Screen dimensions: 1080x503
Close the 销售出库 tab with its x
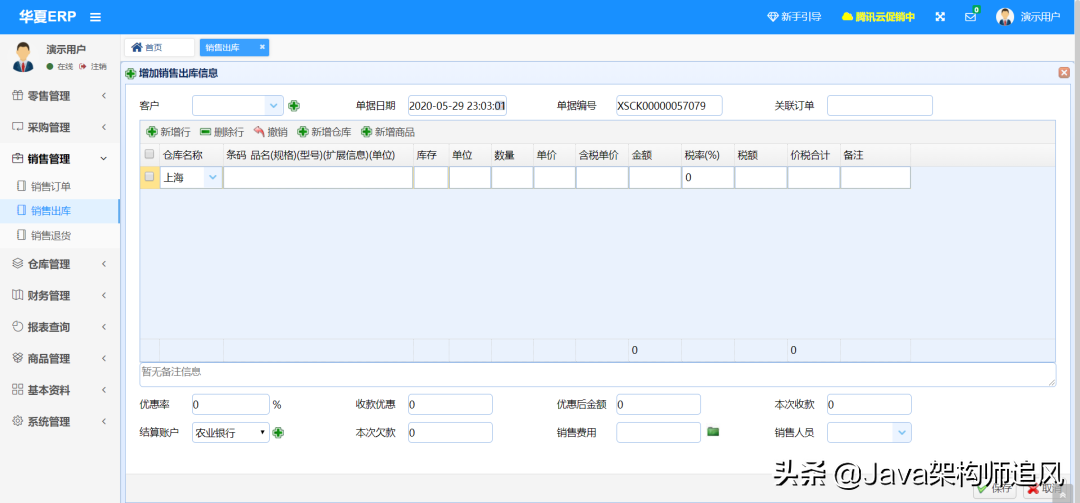(262, 47)
